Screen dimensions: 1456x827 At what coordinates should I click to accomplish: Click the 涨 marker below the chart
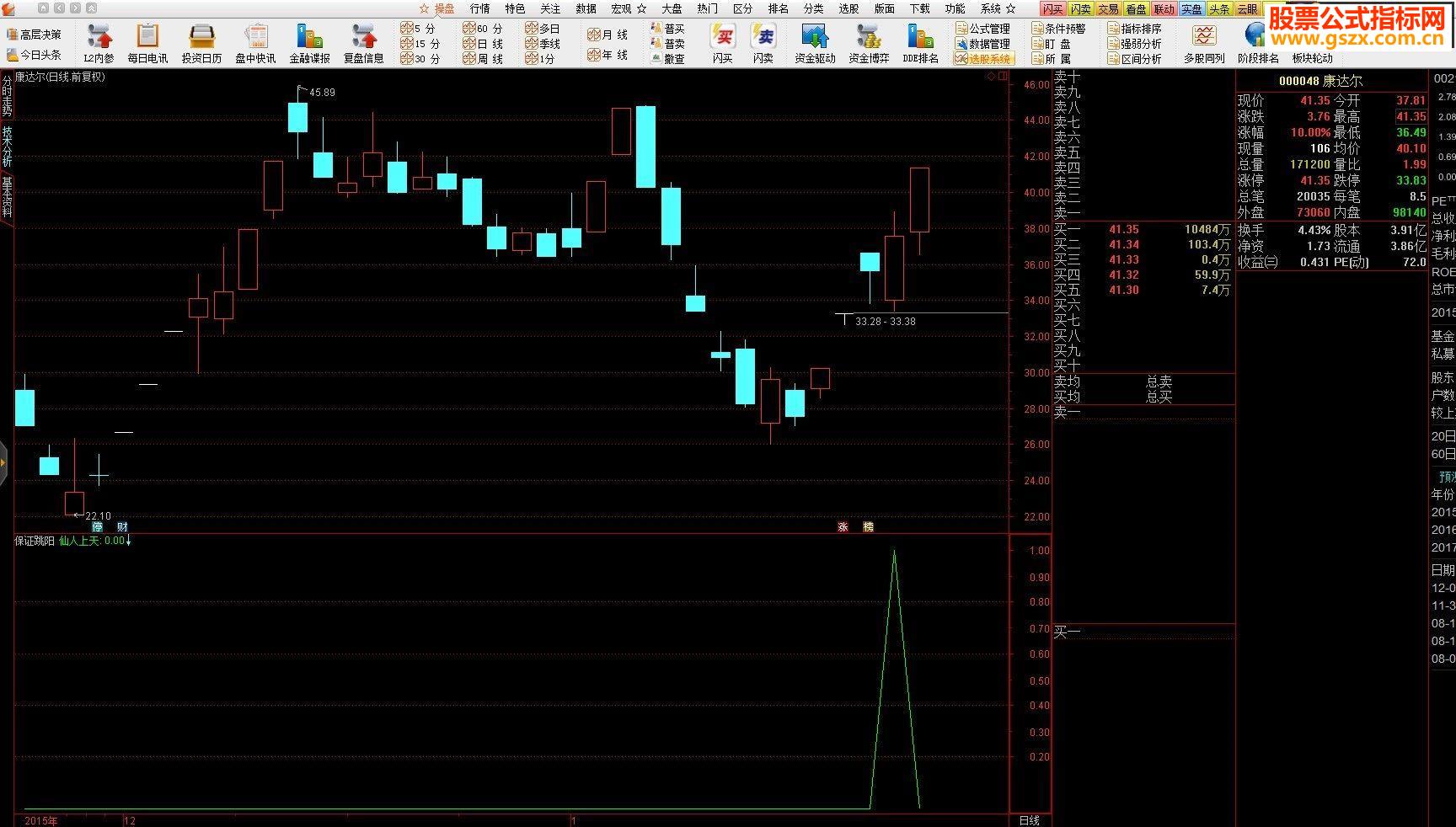click(x=843, y=526)
